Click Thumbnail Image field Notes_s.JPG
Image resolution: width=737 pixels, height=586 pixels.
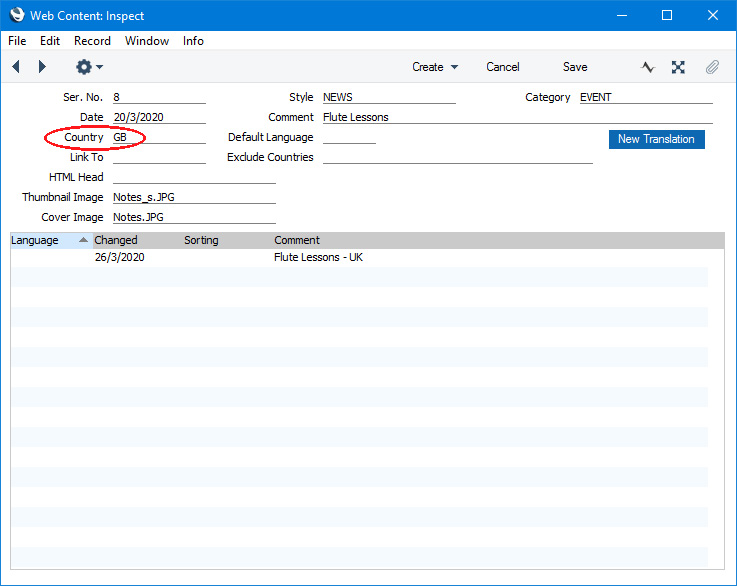click(x=194, y=197)
